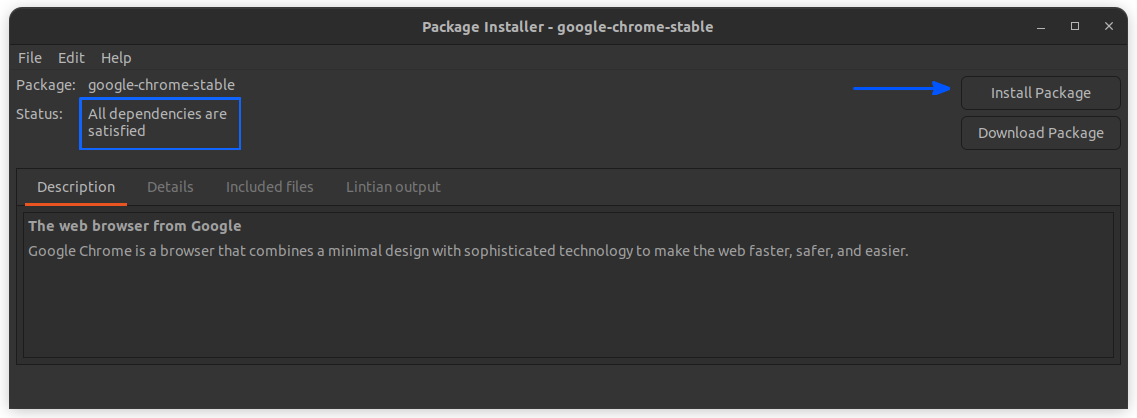The height and width of the screenshot is (418, 1137).
Task: Open the Edit menu
Action: pyautogui.click(x=71, y=58)
